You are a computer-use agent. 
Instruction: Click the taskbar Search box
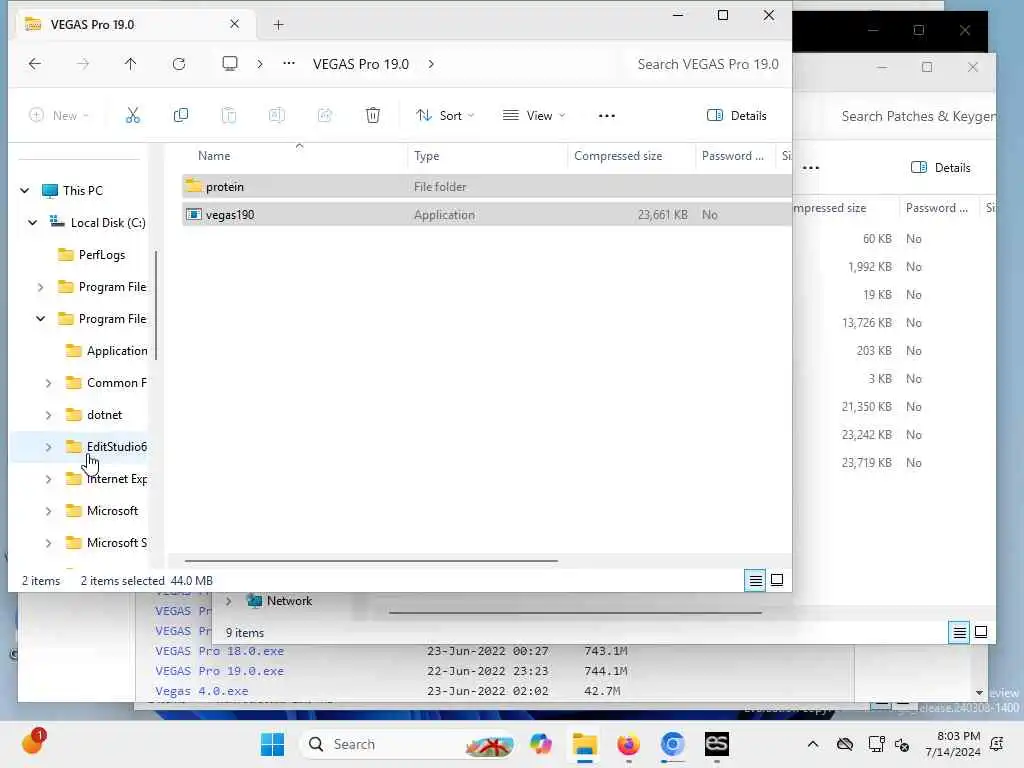pos(408,744)
